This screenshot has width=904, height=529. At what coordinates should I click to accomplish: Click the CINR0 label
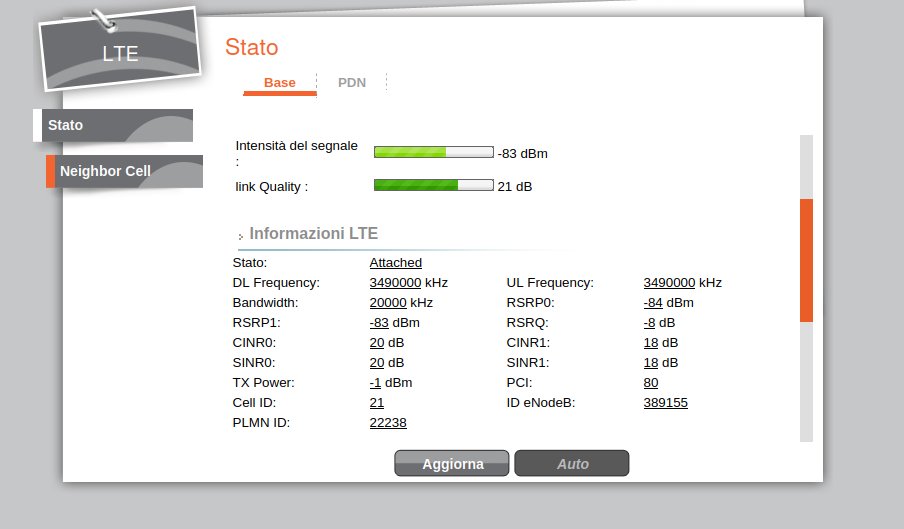(x=254, y=343)
